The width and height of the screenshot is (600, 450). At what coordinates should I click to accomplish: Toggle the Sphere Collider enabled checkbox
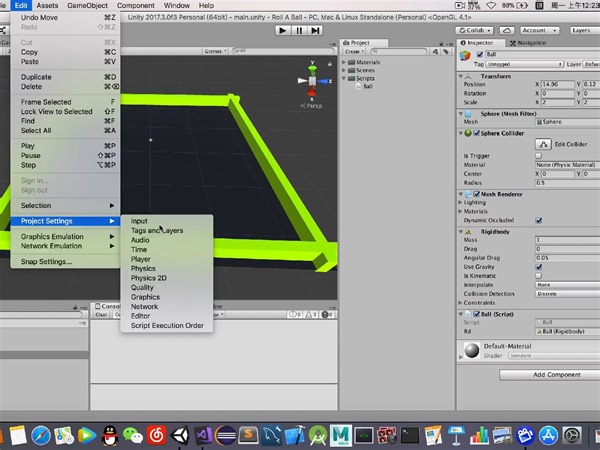(x=476, y=133)
